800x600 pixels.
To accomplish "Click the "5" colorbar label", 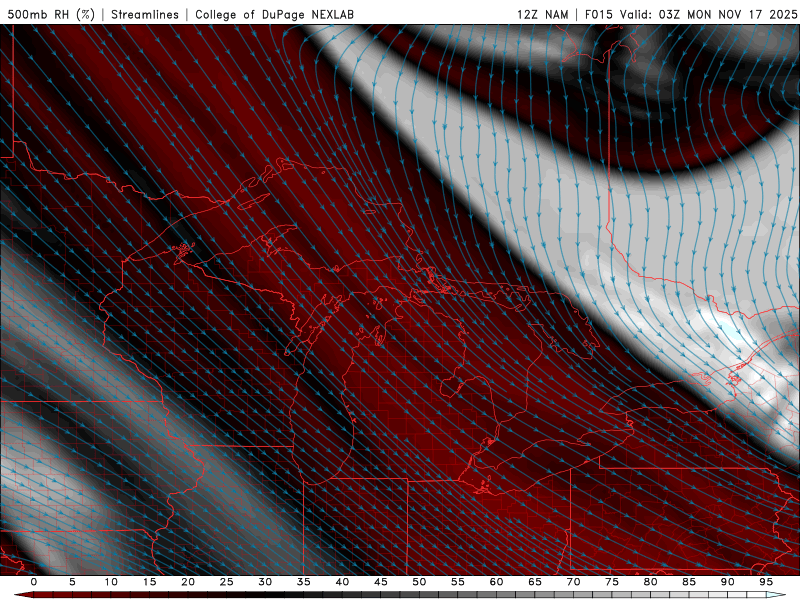I will tap(72, 582).
